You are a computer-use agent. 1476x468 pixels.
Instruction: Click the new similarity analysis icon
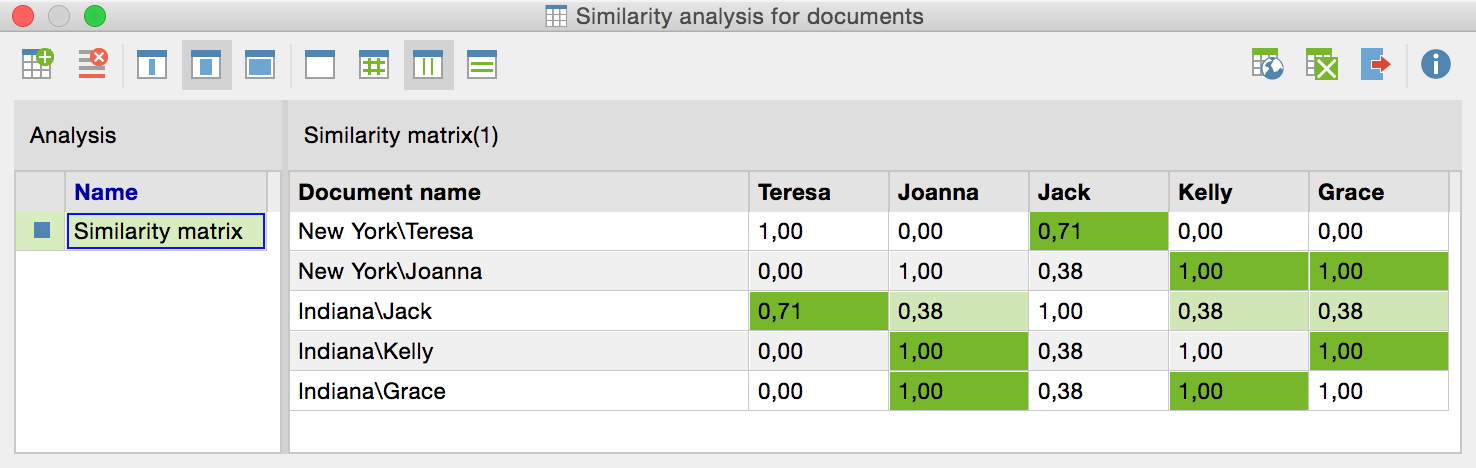click(38, 65)
